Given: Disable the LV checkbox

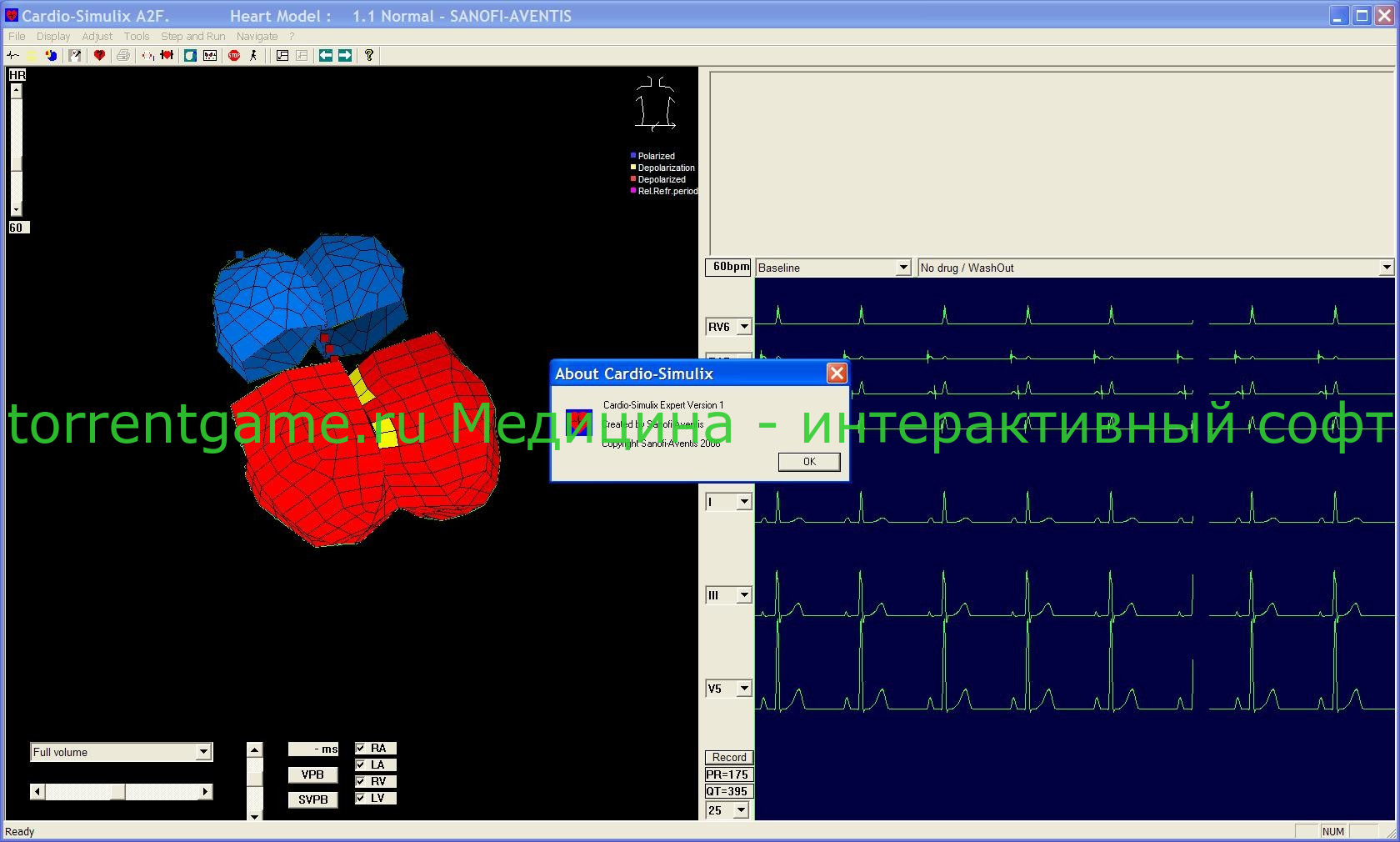Looking at the screenshot, I should 361,799.
